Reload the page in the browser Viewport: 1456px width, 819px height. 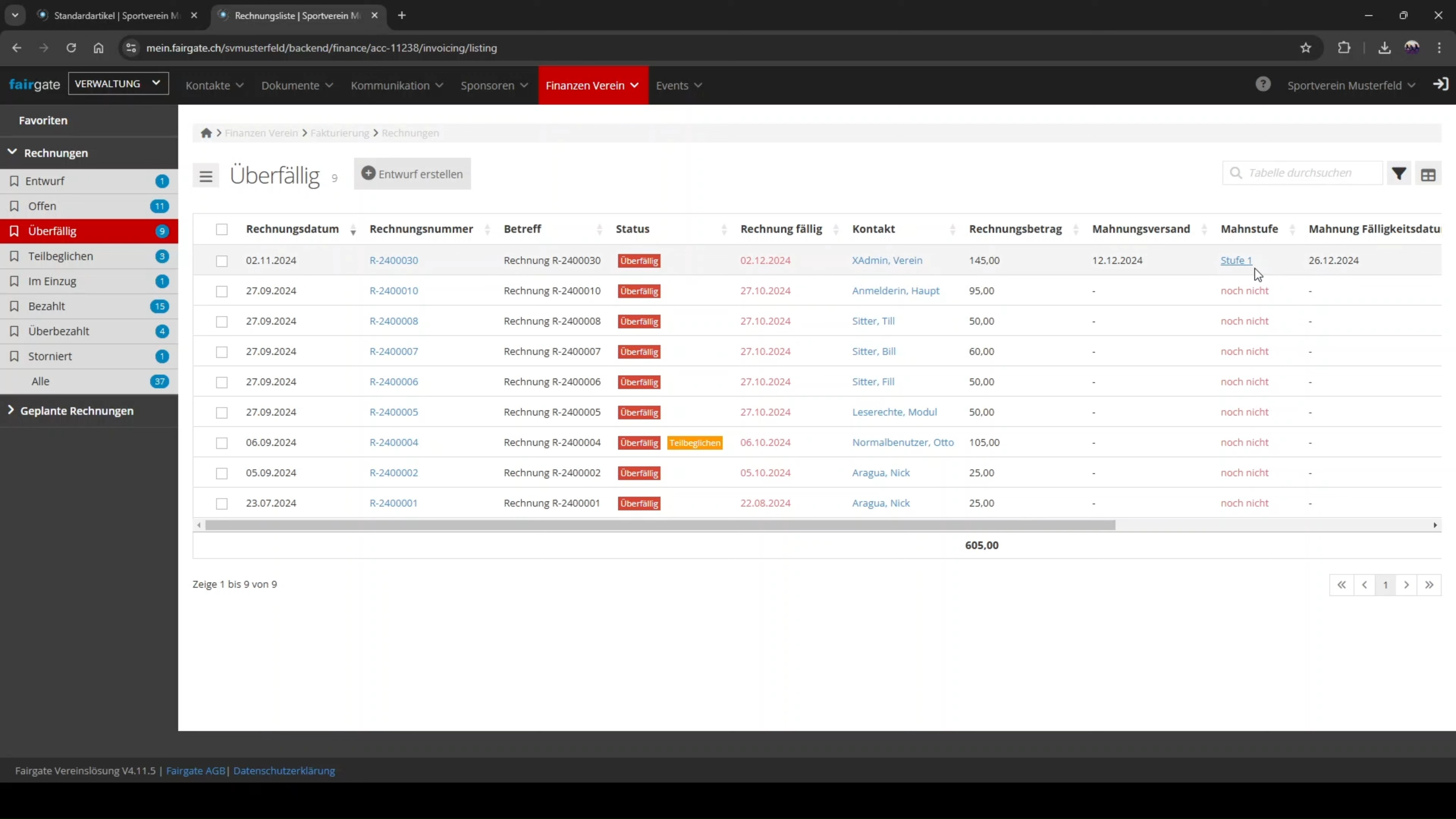point(71,48)
